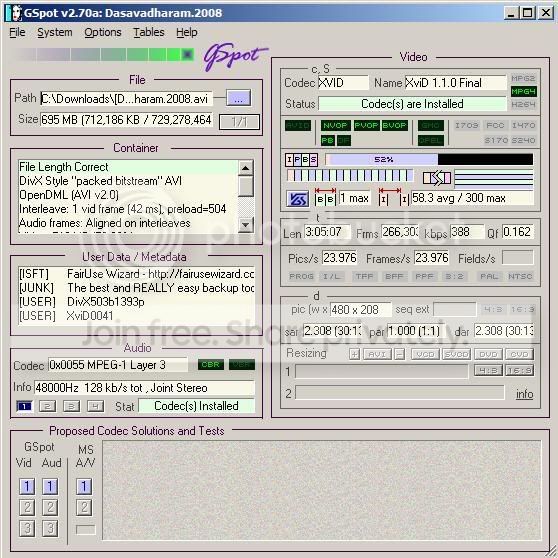Viewport: 558px width, 558px height.
Task: Click the 1/1 file counter button
Action: pos(239,122)
